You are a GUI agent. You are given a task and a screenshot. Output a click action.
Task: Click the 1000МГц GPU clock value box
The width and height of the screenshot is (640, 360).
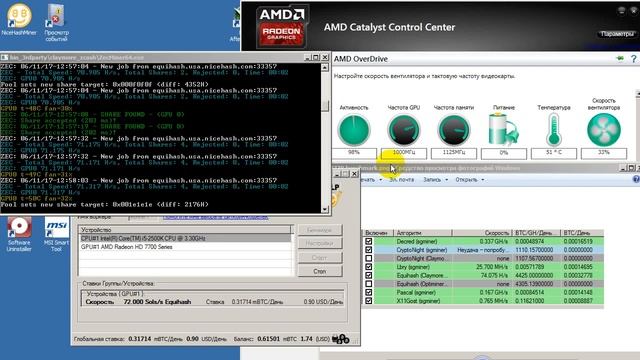(x=404, y=153)
